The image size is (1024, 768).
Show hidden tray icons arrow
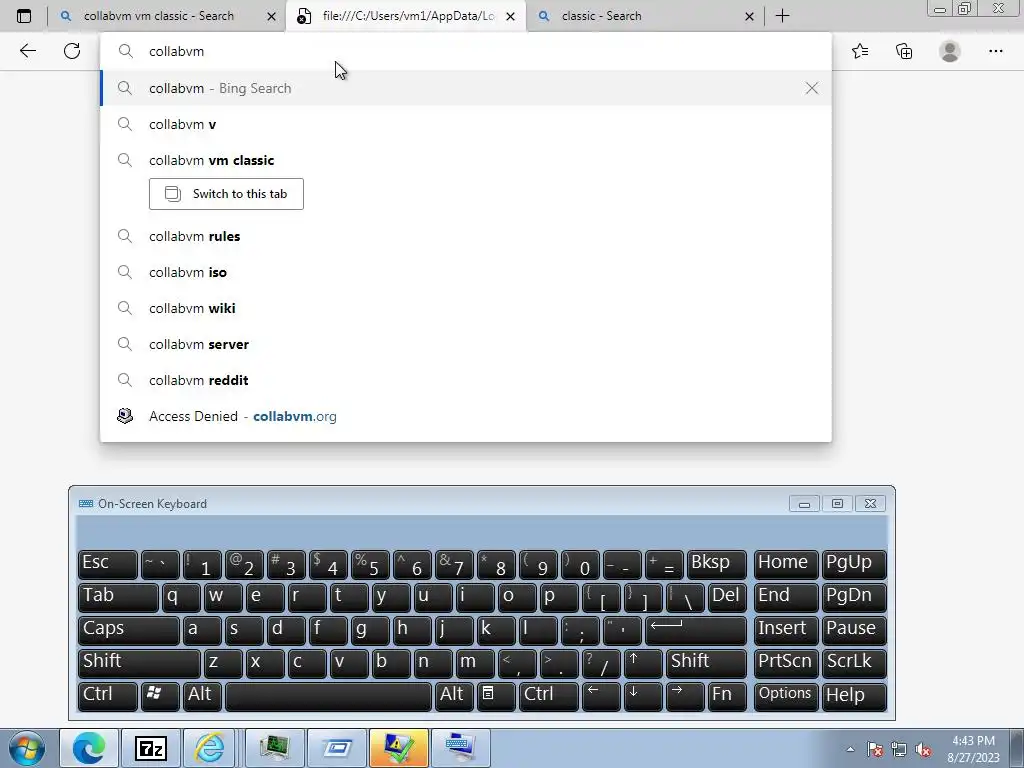(x=850, y=749)
